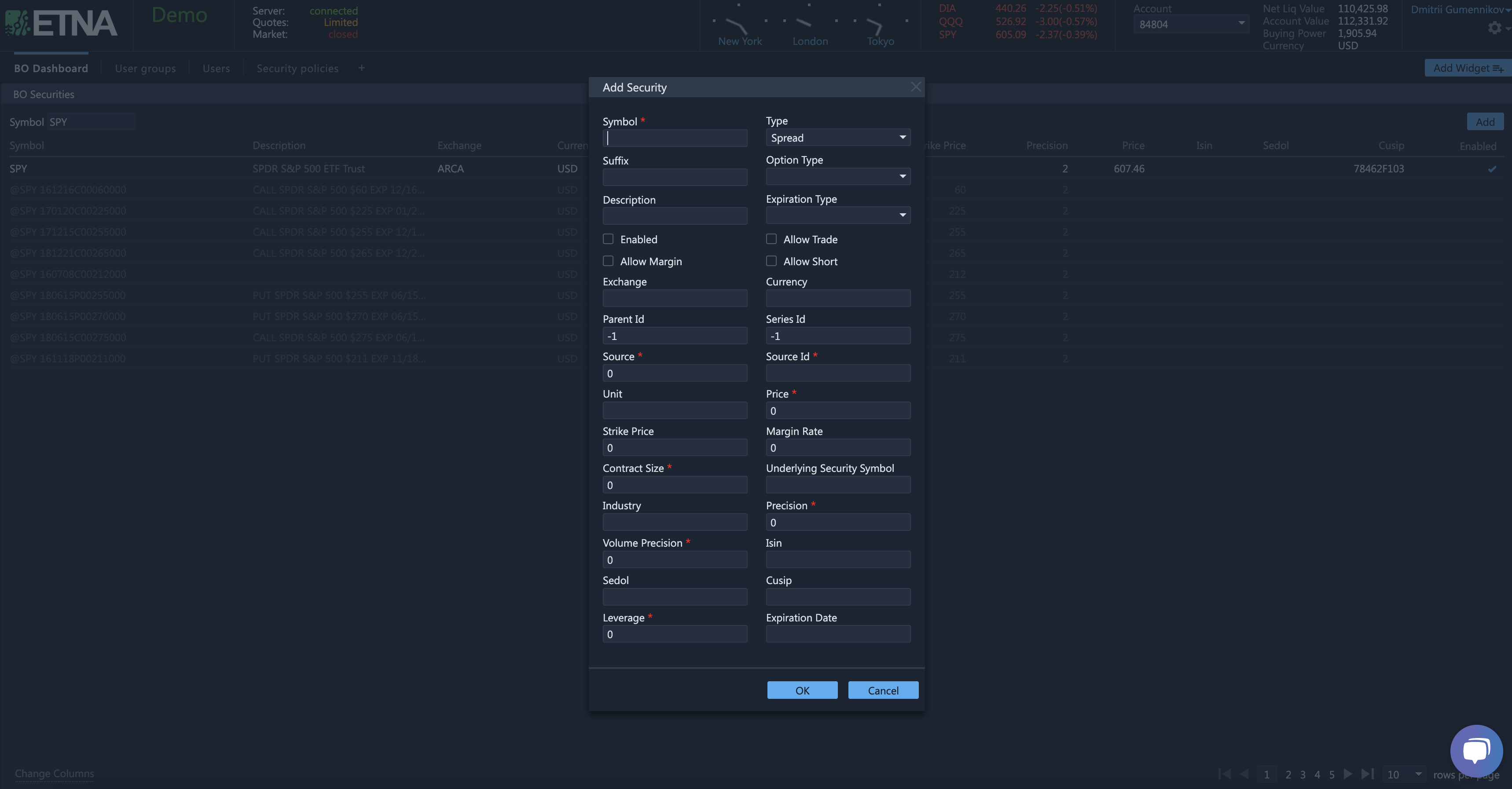Screen dimensions: 1512x789
Task: Jump to the last page of results
Action: coord(1368,774)
